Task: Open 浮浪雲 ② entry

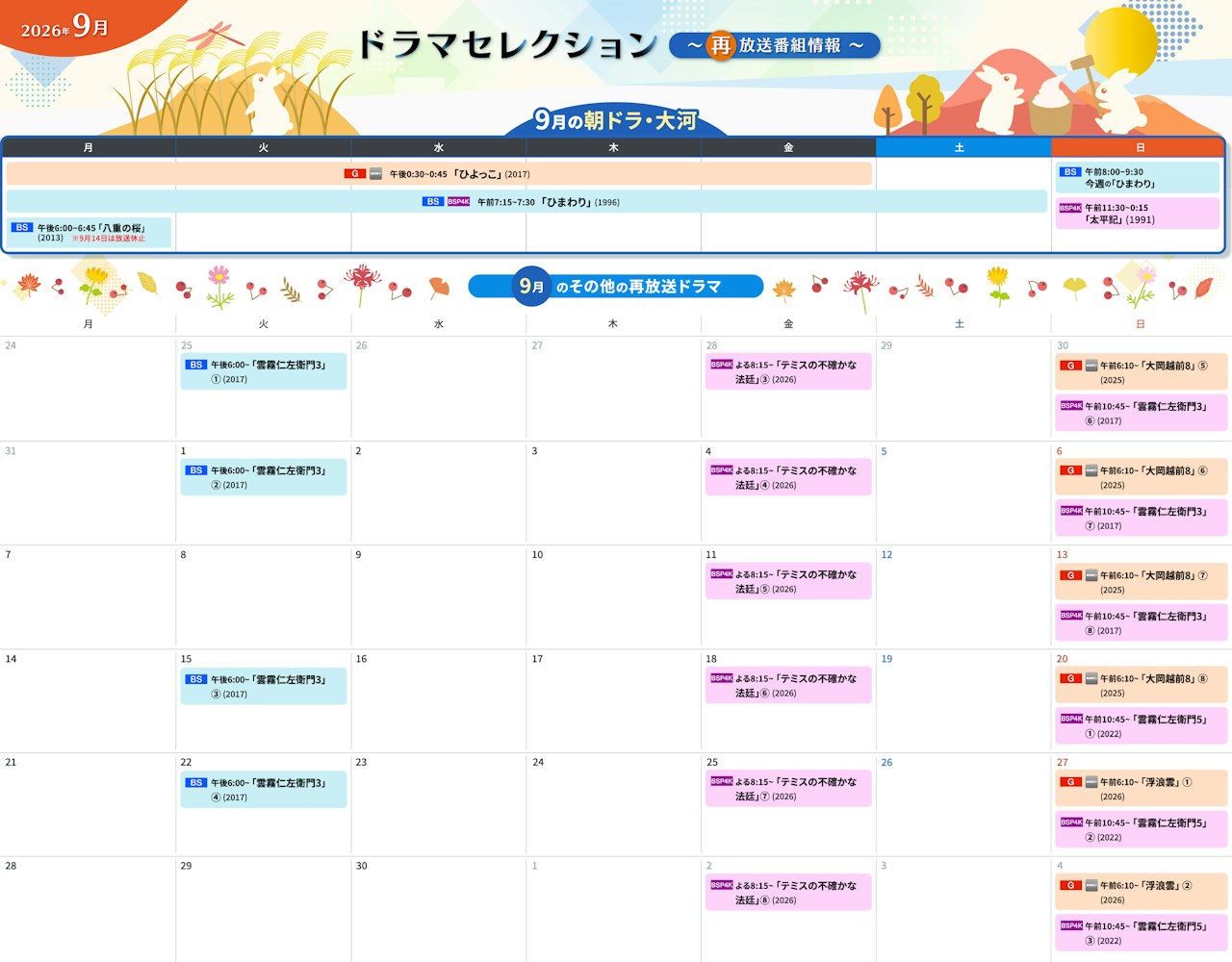Action: coord(1142,892)
